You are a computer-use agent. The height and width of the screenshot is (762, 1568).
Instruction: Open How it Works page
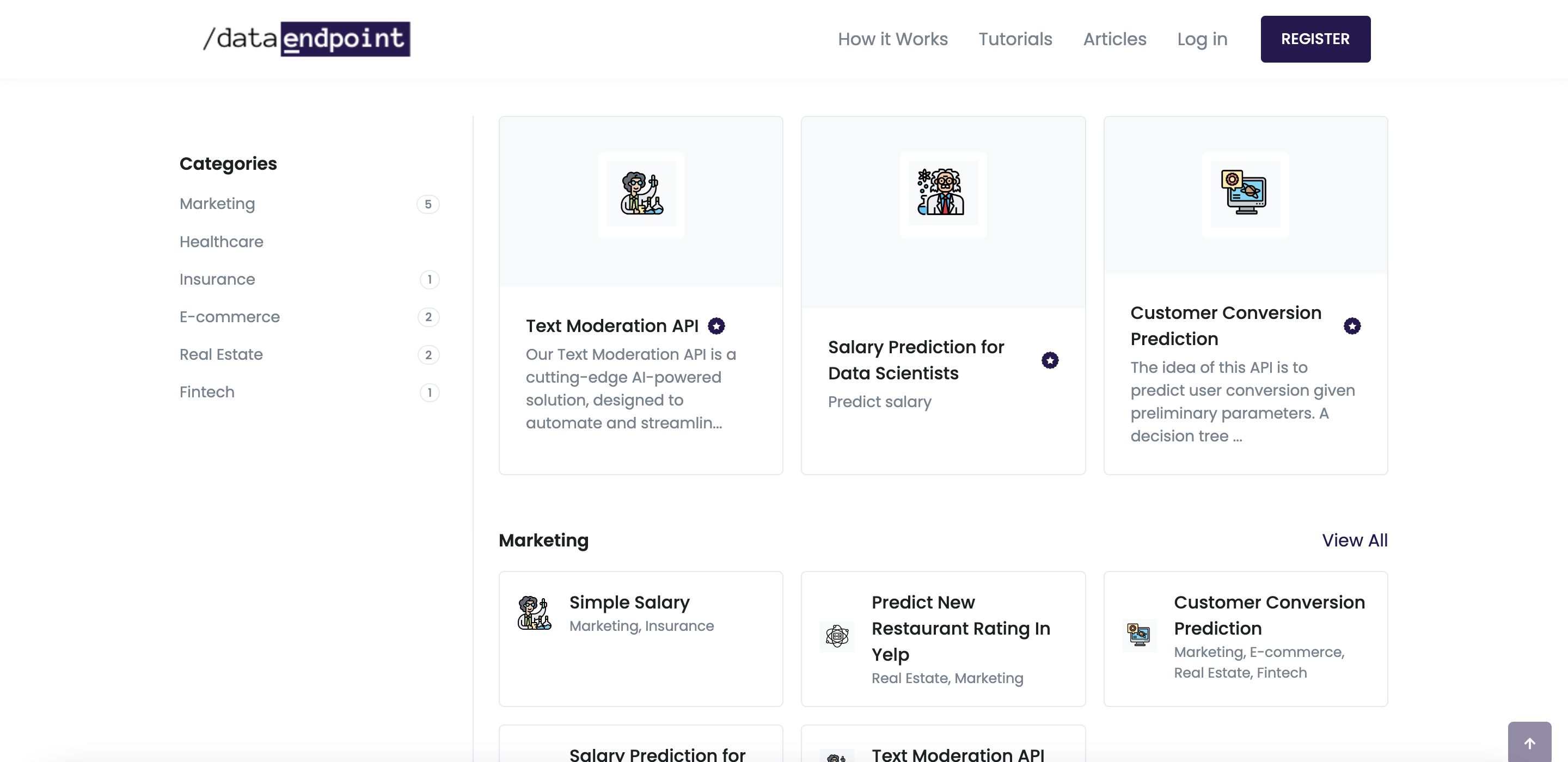click(892, 39)
